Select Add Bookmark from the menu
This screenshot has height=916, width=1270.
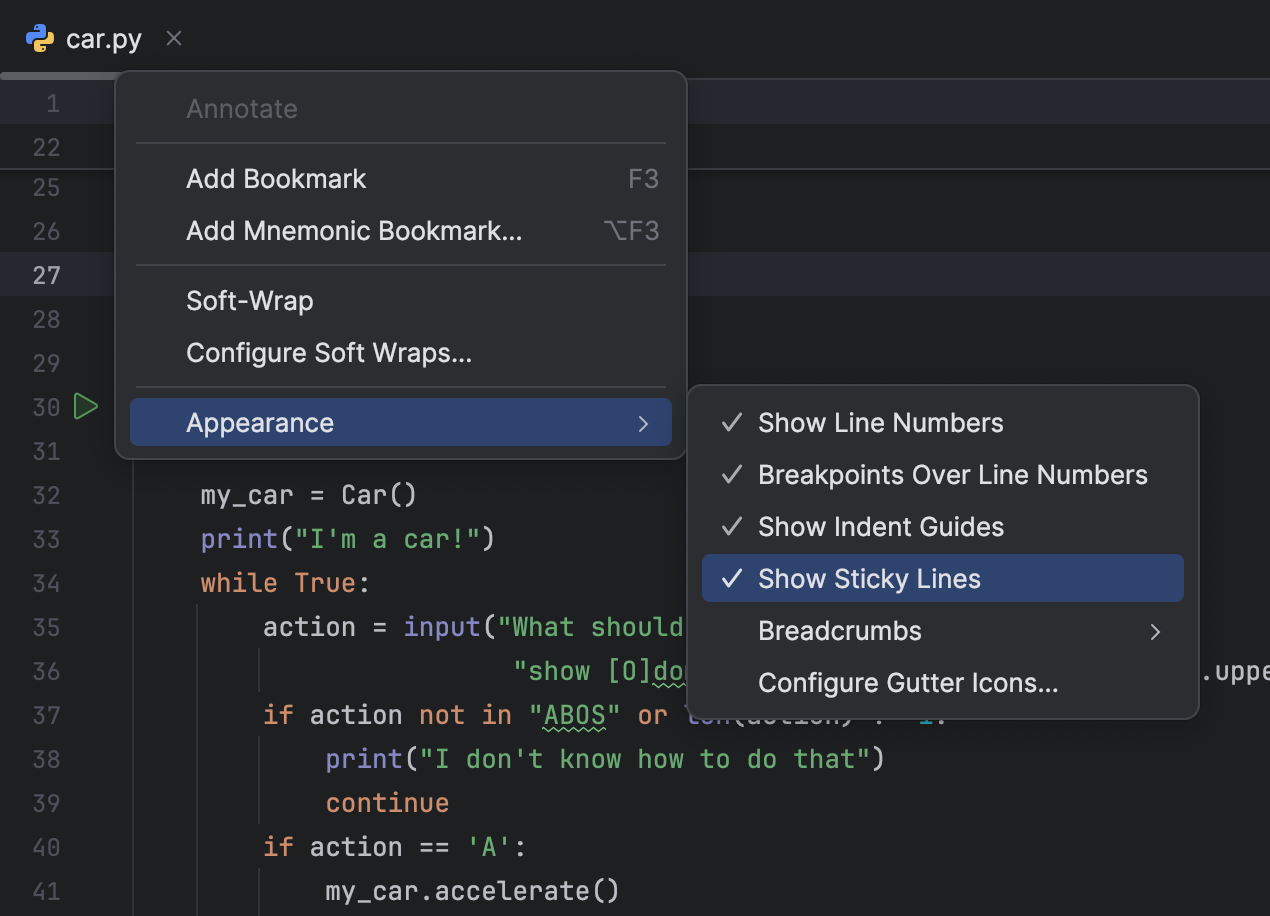[276, 178]
